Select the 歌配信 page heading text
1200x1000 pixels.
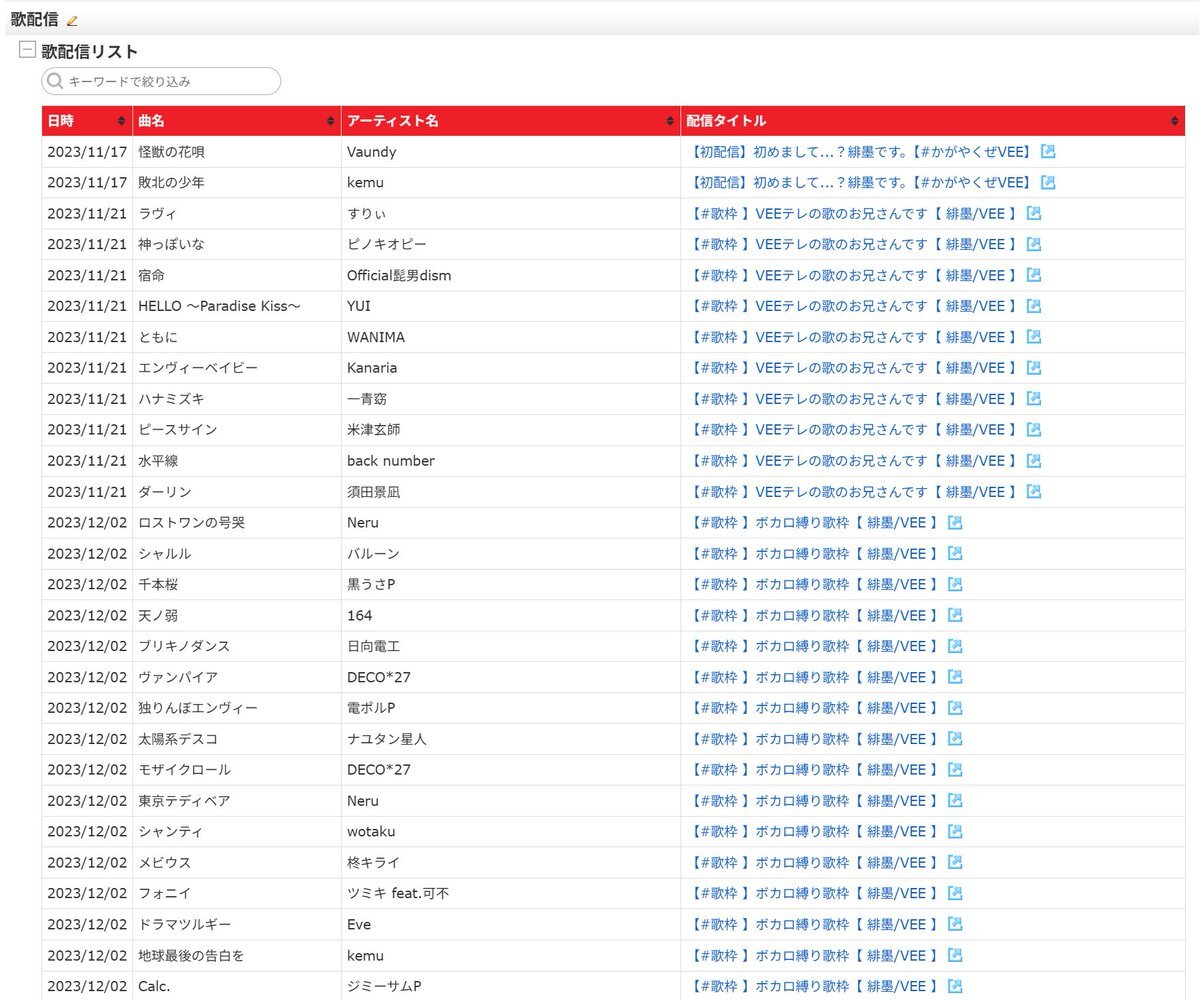tap(34, 19)
